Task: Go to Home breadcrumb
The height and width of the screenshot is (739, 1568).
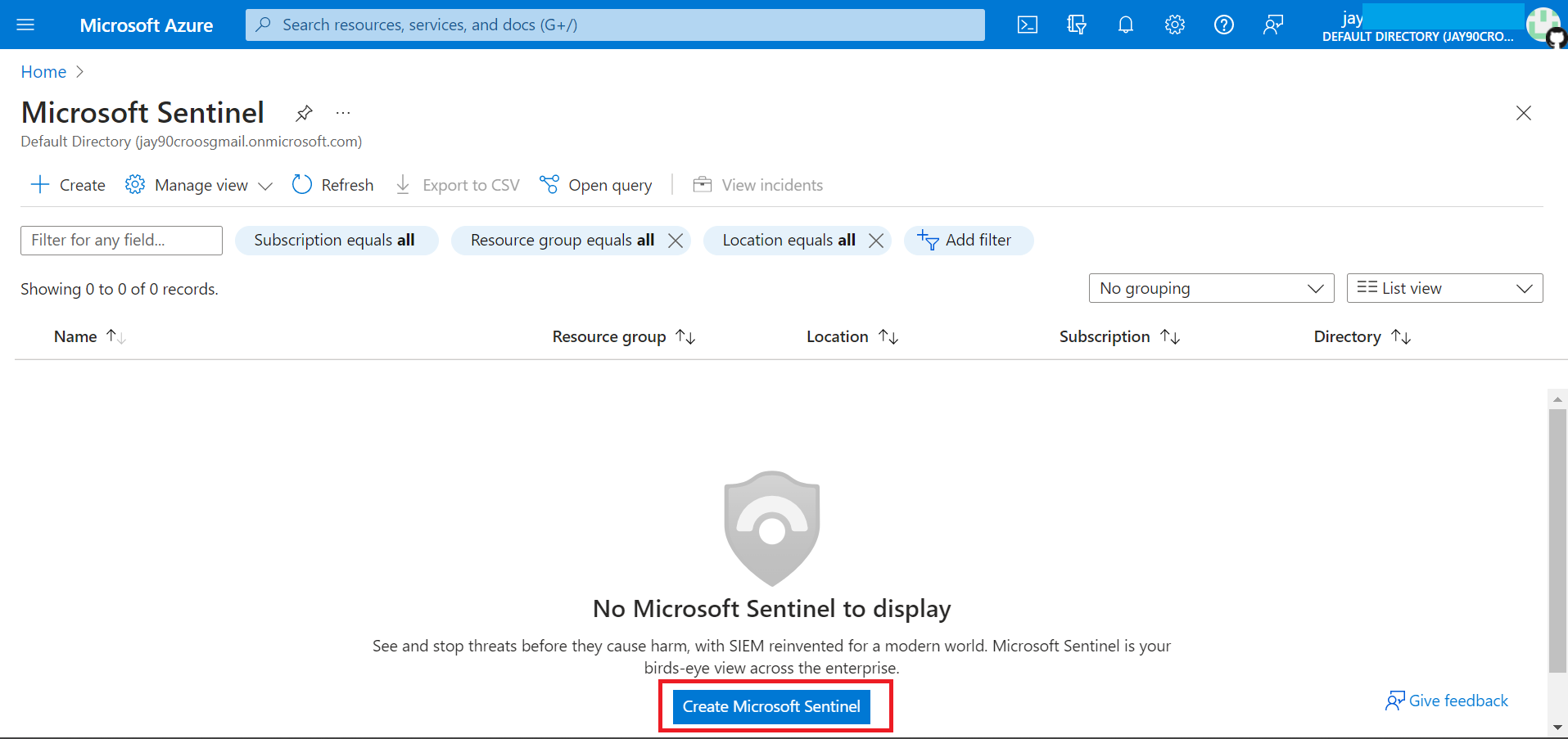Action: click(x=43, y=72)
